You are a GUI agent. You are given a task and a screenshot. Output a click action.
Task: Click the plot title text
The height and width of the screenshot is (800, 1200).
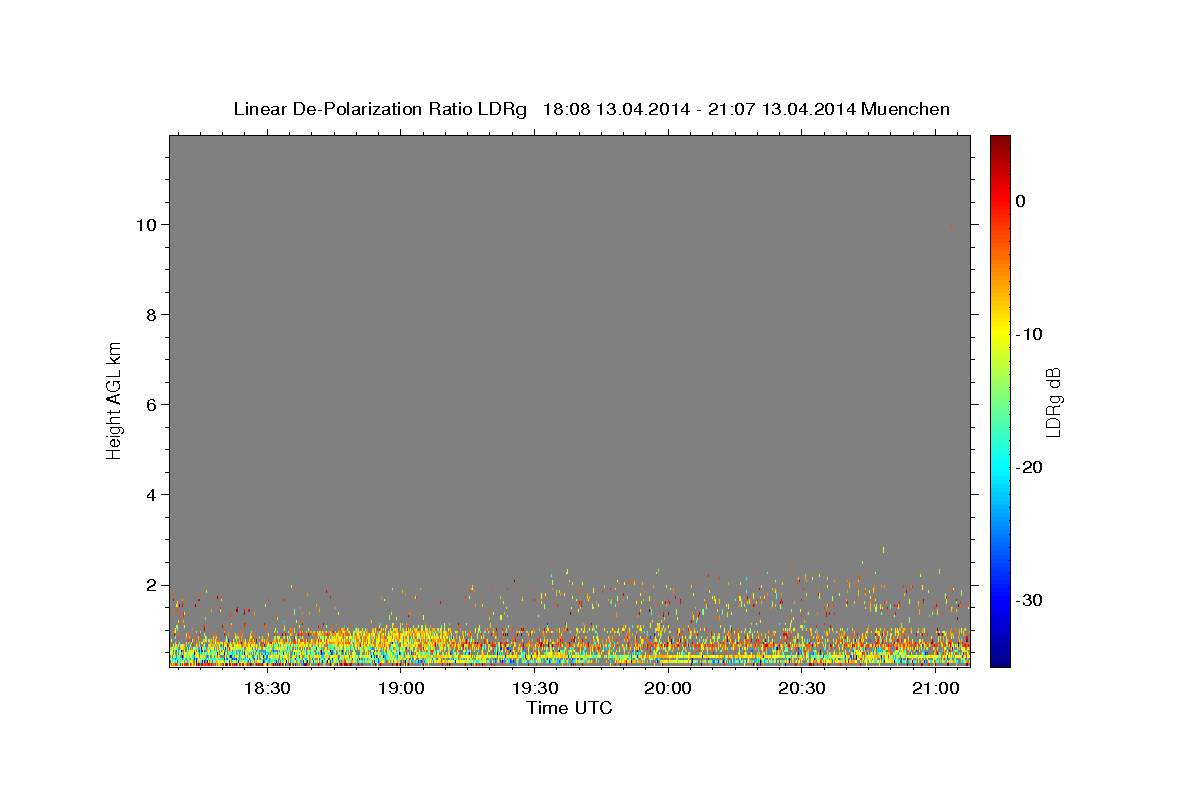[591, 109]
